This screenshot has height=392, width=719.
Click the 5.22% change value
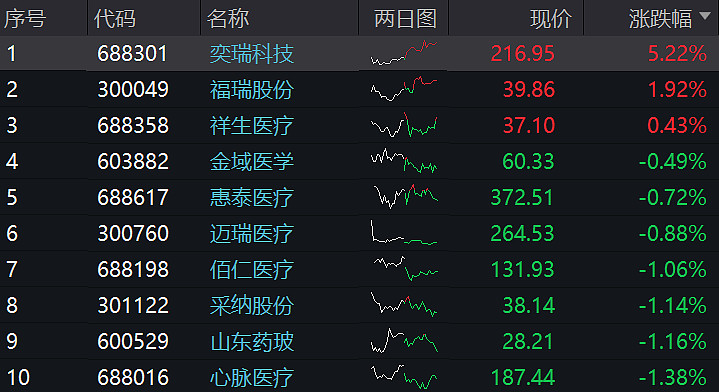[x=677, y=54]
